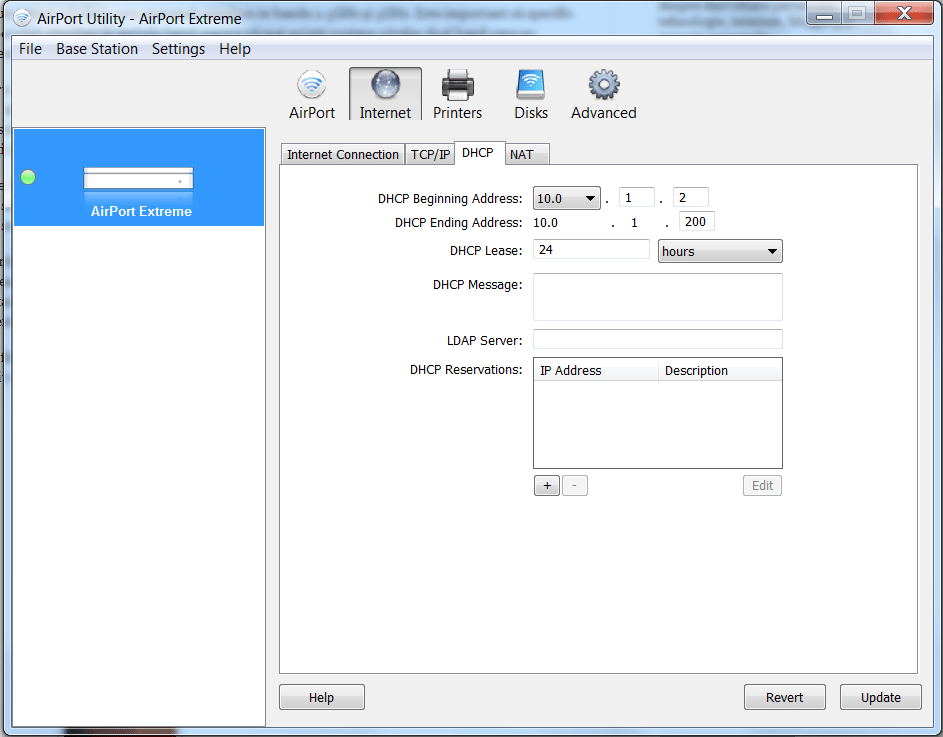Click the Help button at bottom
The image size is (943, 737).
pos(321,698)
